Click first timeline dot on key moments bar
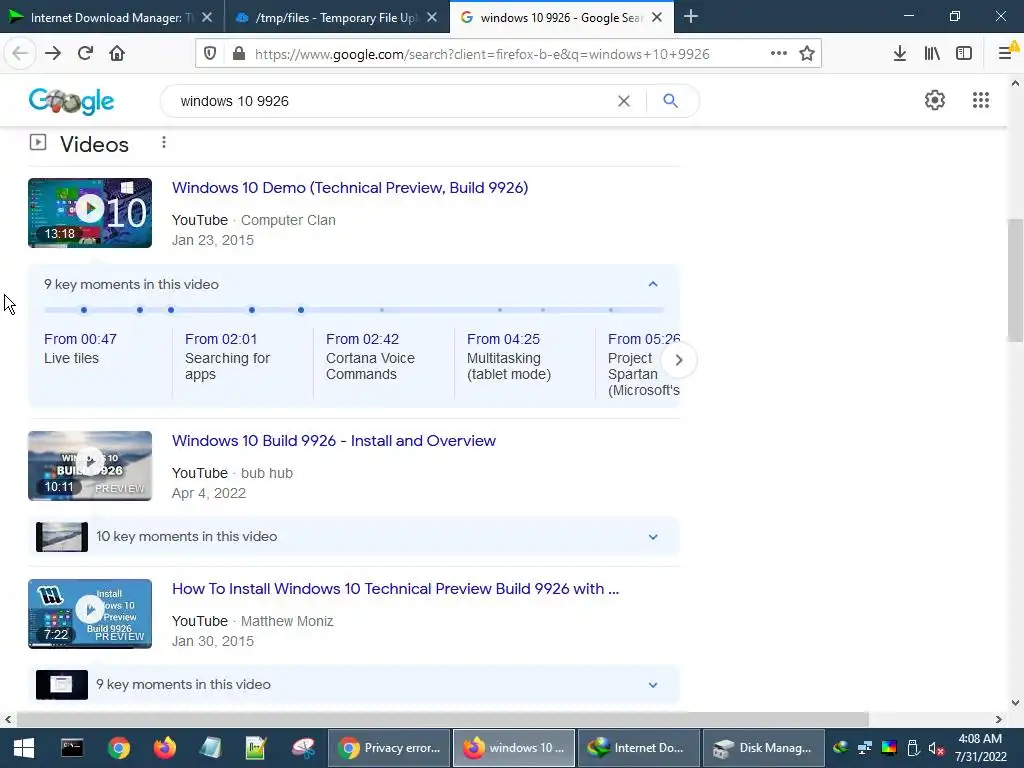Image resolution: width=1024 pixels, height=768 pixels. pos(84,310)
